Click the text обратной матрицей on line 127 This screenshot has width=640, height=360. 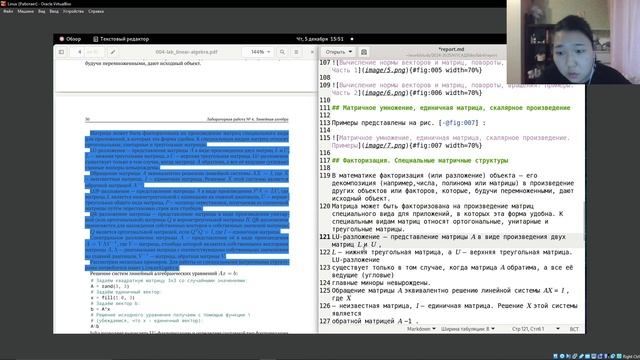tap(363, 321)
